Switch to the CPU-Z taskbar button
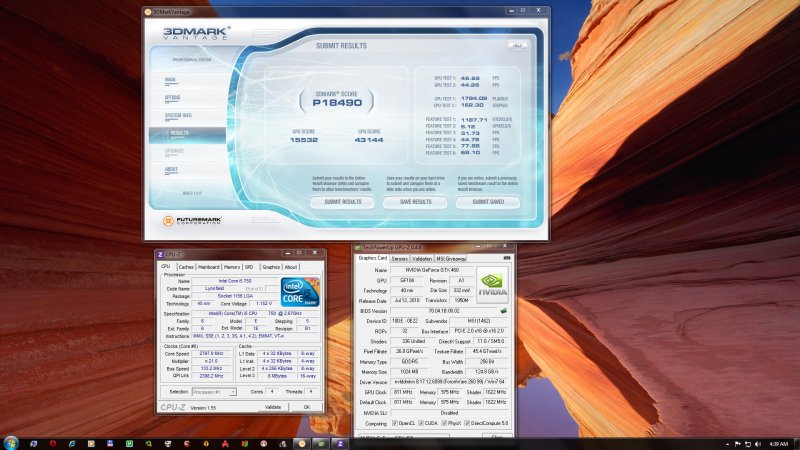This screenshot has width=800, height=450. click(x=340, y=443)
